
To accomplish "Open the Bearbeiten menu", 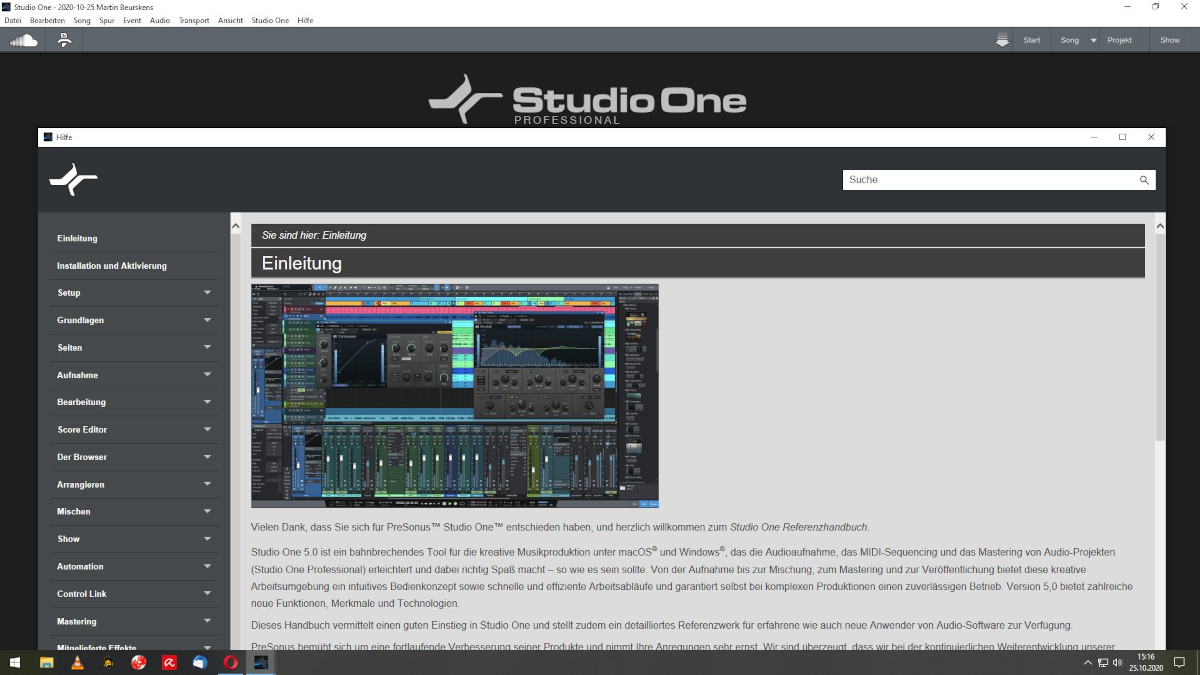I will pyautogui.click(x=47, y=20).
